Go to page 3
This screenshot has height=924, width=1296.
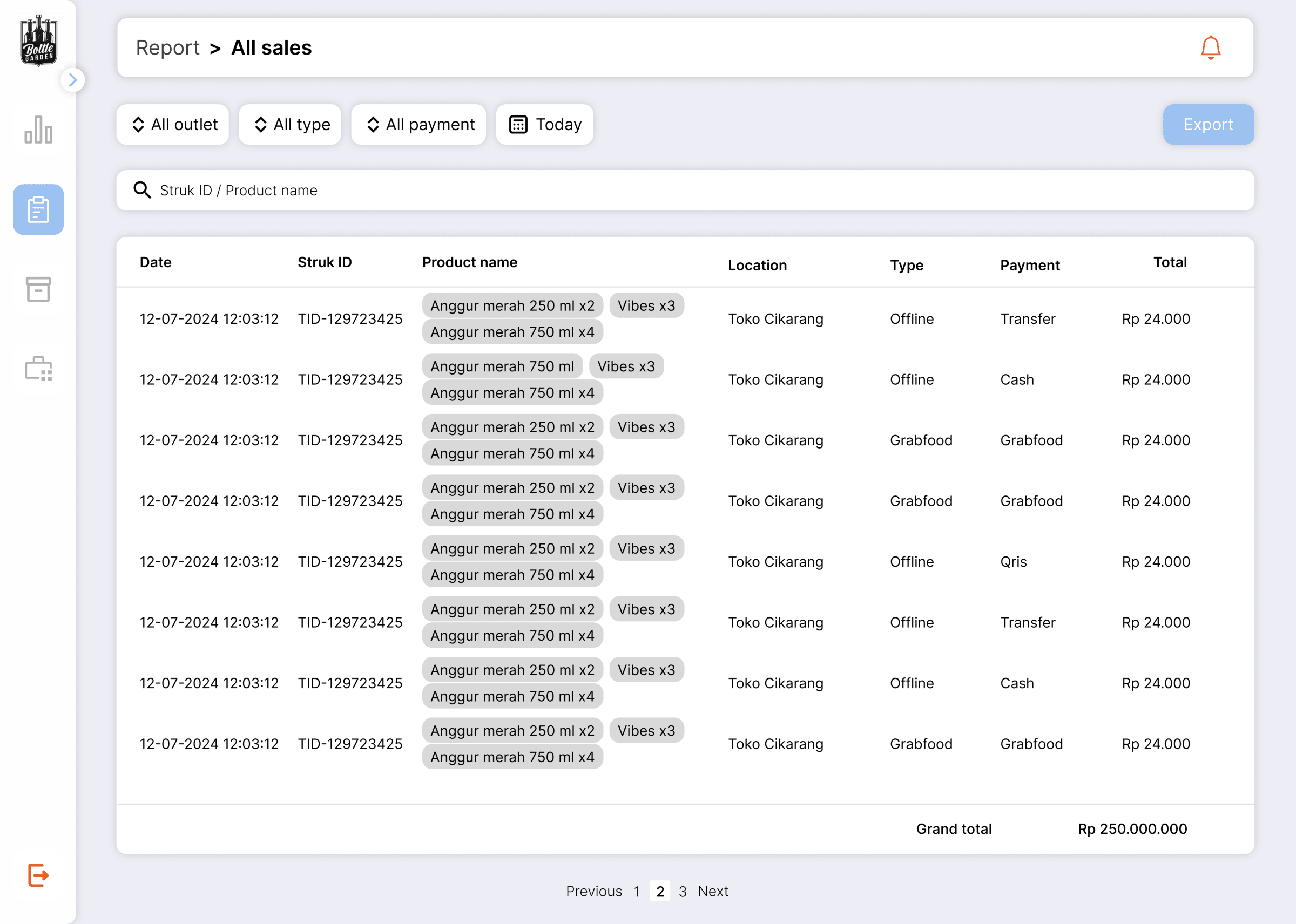pyautogui.click(x=683, y=891)
